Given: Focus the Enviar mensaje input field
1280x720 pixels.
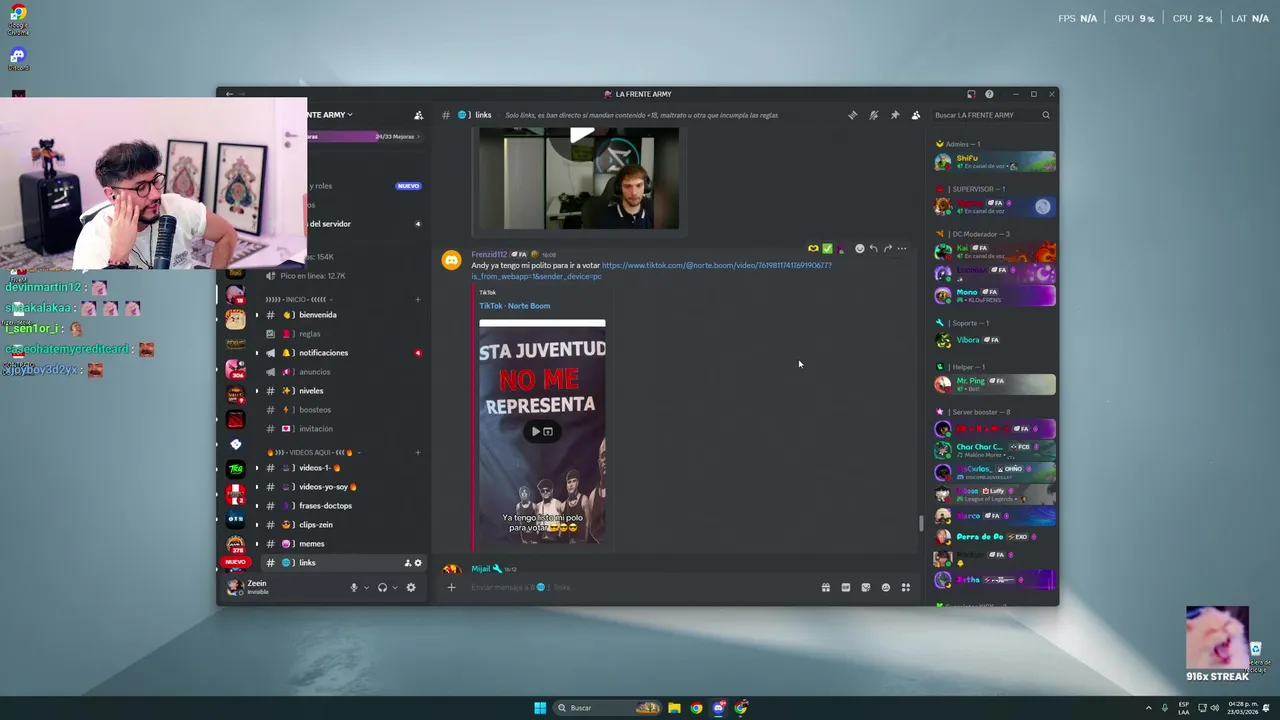Looking at the screenshot, I should [640, 587].
